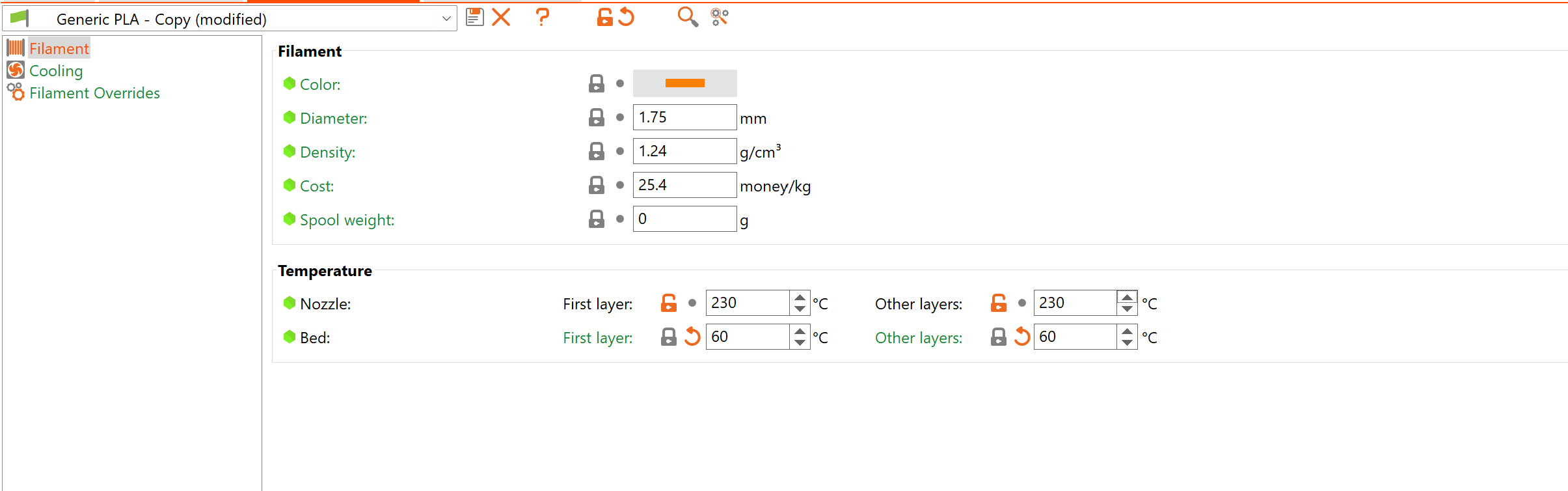Click the toolbar unlock icon for system values
The height and width of the screenshot is (491, 1568).
tap(605, 17)
